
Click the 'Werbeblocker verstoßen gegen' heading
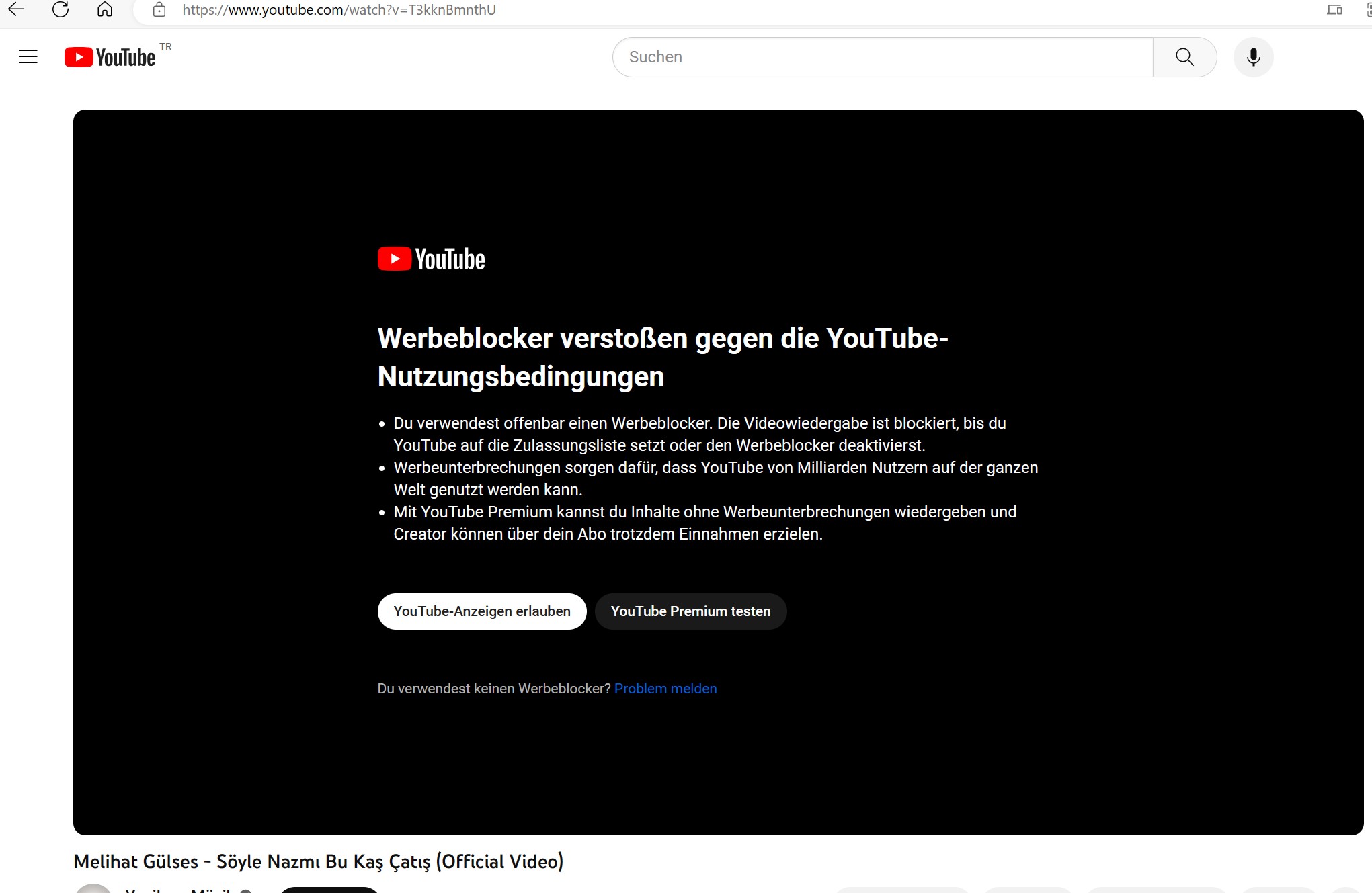click(x=663, y=357)
